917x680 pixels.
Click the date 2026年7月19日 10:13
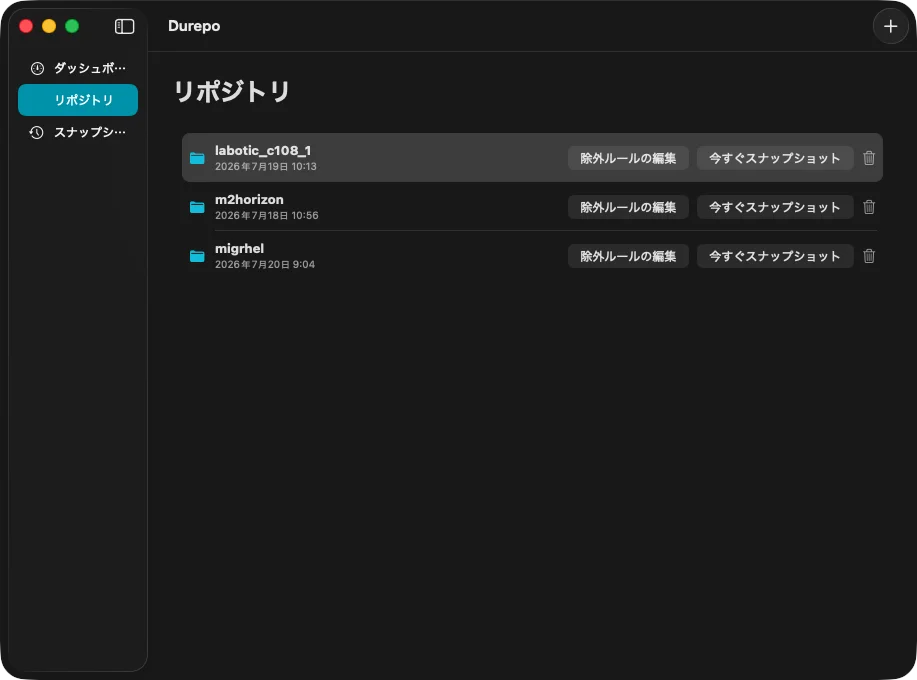(x=266, y=167)
